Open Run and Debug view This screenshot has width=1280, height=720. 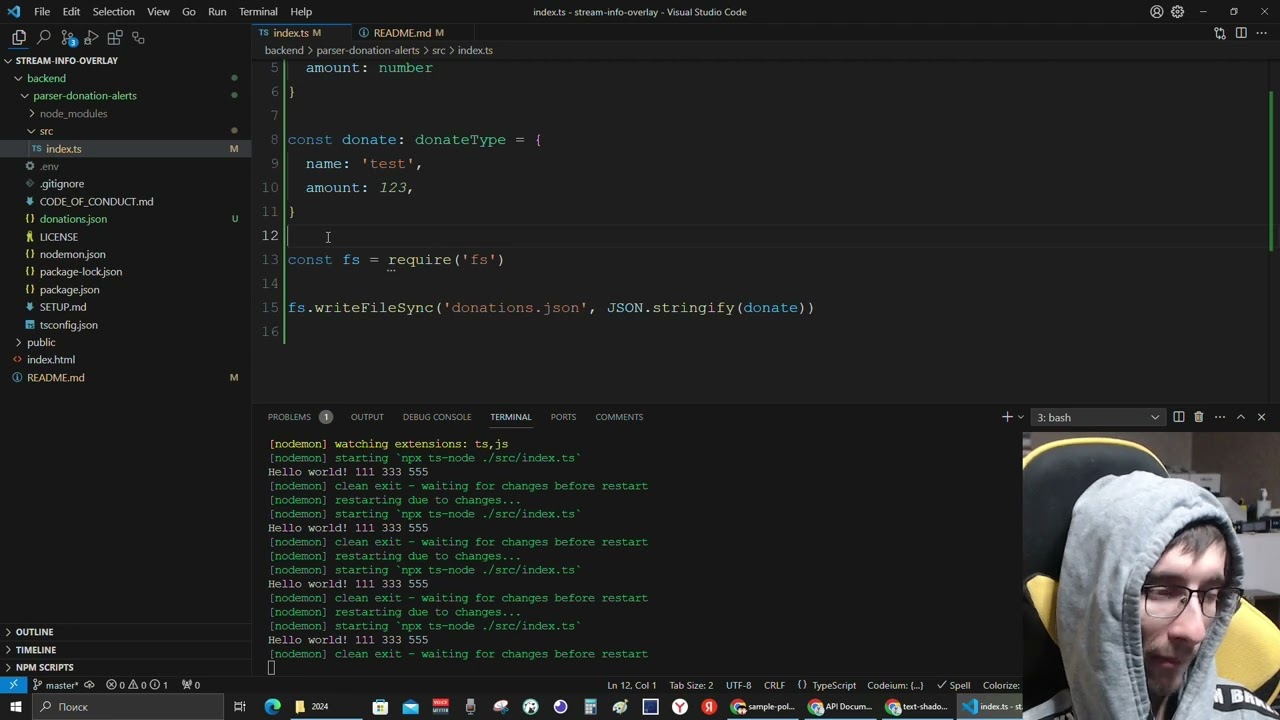[91, 37]
